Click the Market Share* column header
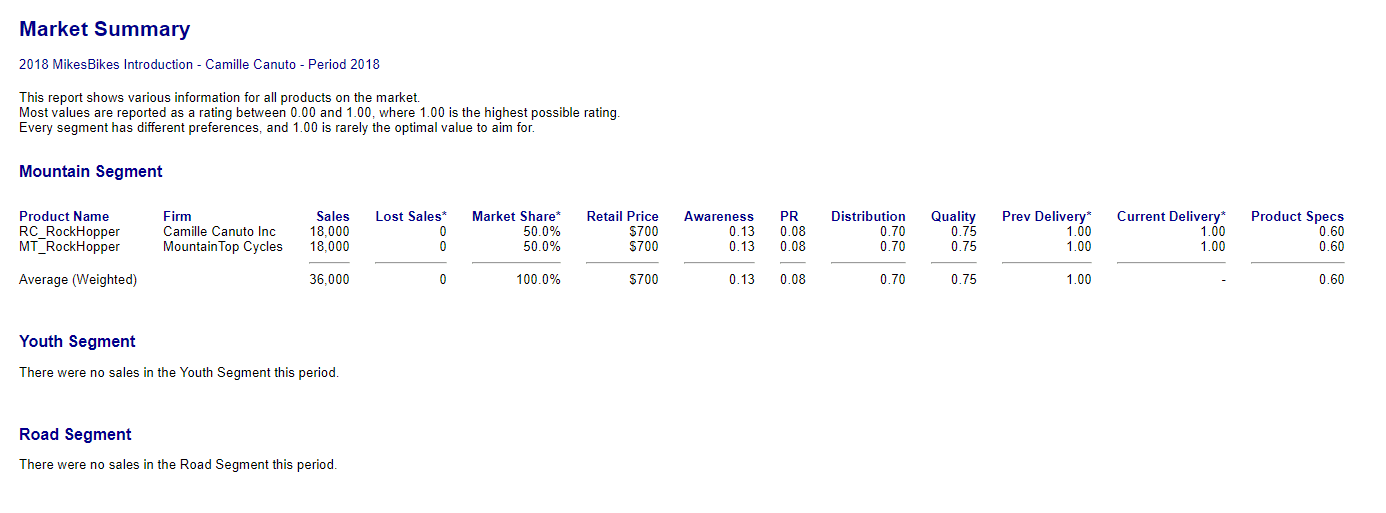This screenshot has width=1386, height=513. [516, 216]
